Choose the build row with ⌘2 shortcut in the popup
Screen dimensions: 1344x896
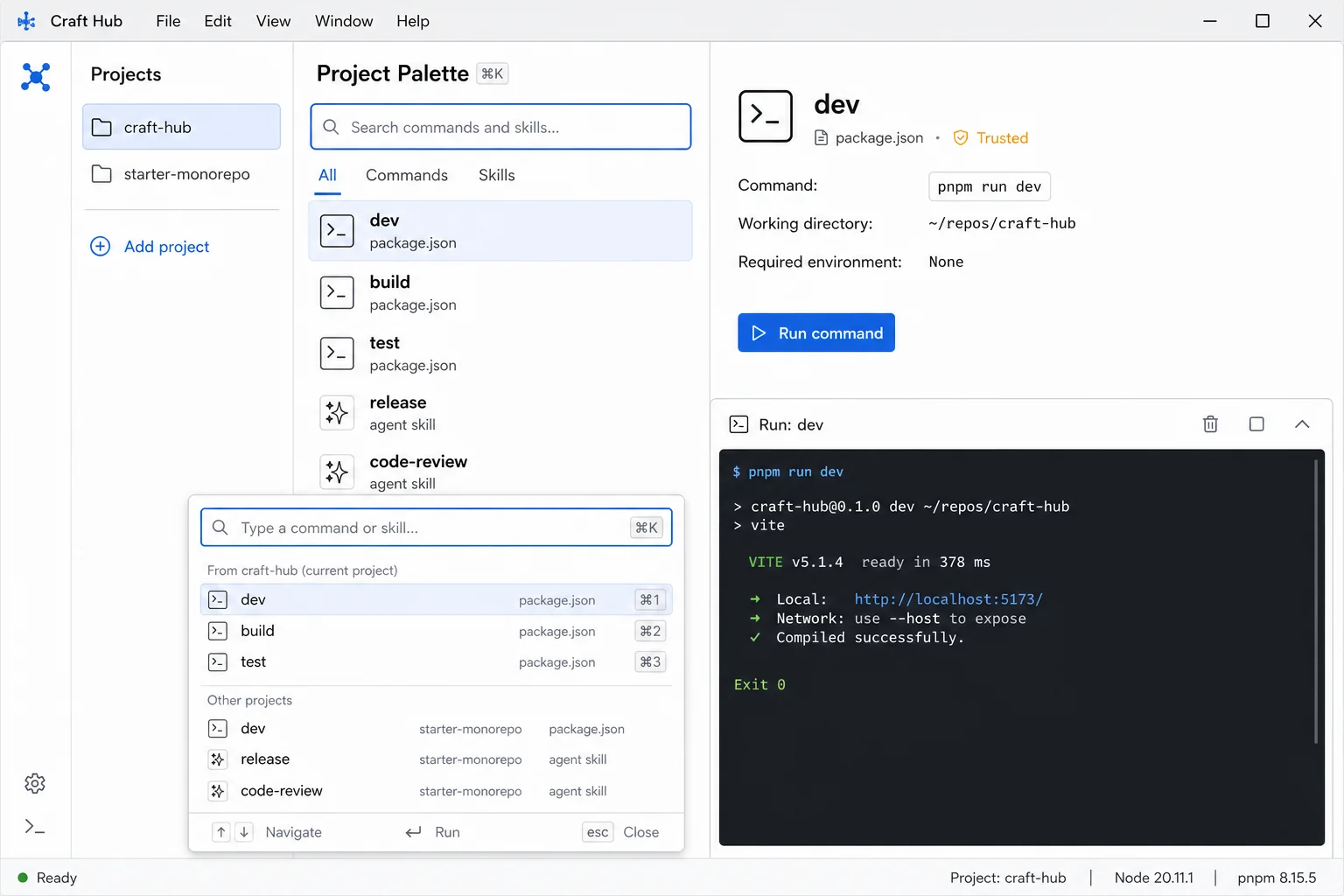coord(436,631)
